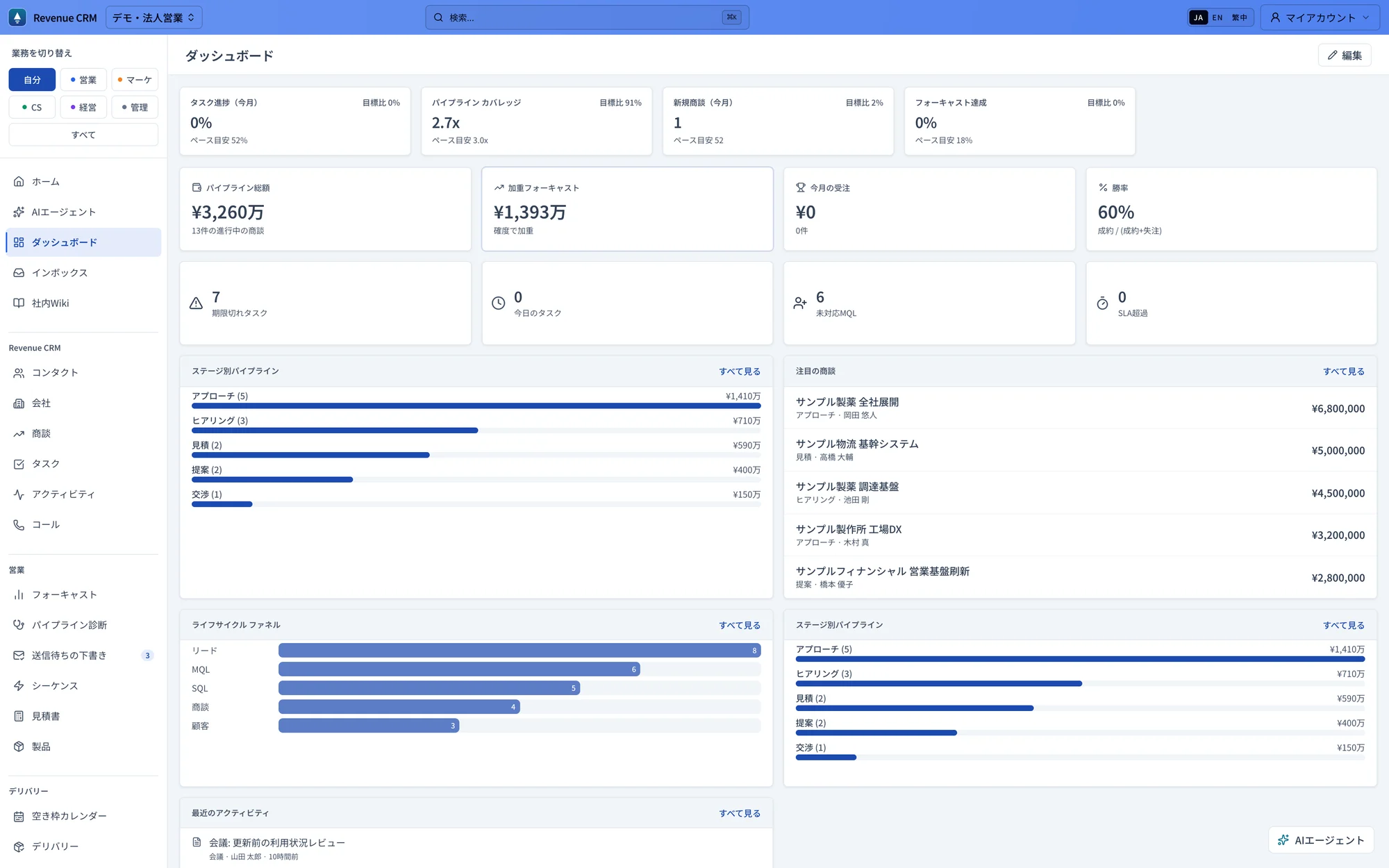Click the コンタクト people icon
Image resolution: width=1389 pixels, height=868 pixels.
[x=19, y=373]
